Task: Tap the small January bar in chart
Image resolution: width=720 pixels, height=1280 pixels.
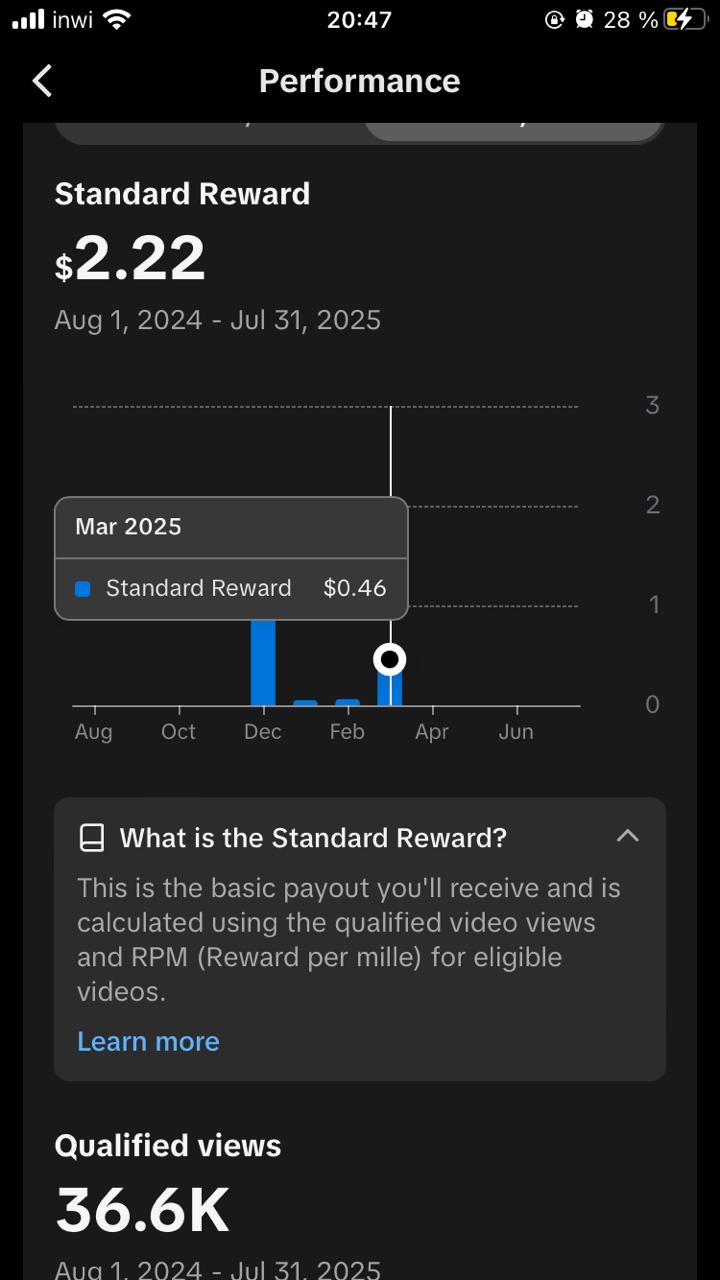Action: pyautogui.click(x=305, y=702)
